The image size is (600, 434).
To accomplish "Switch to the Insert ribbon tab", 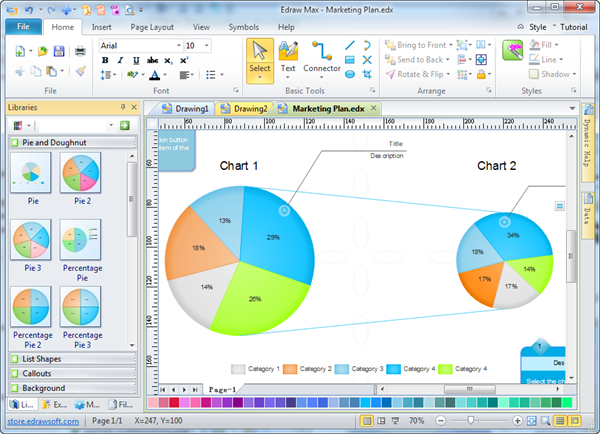I will click(x=101, y=27).
